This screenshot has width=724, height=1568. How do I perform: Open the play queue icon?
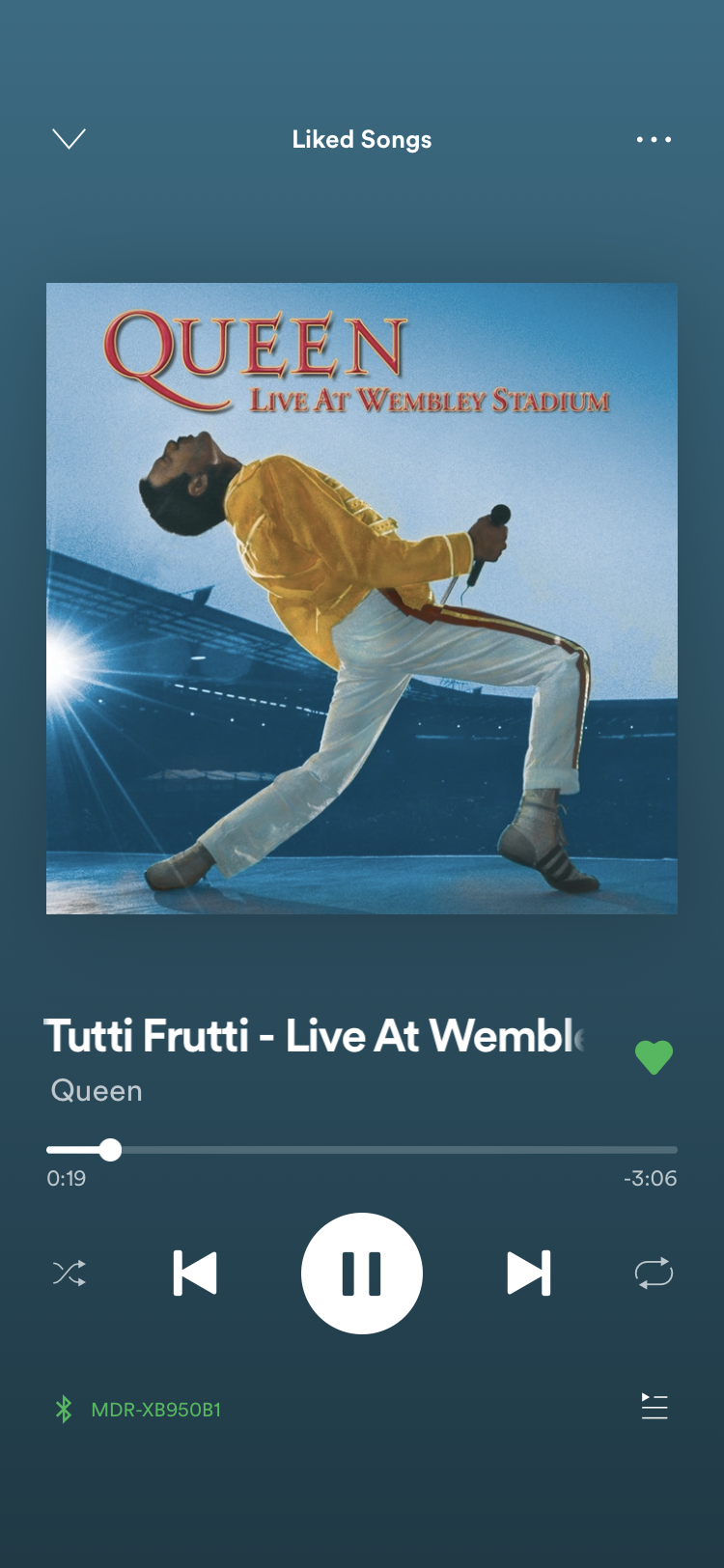pyautogui.click(x=654, y=1407)
